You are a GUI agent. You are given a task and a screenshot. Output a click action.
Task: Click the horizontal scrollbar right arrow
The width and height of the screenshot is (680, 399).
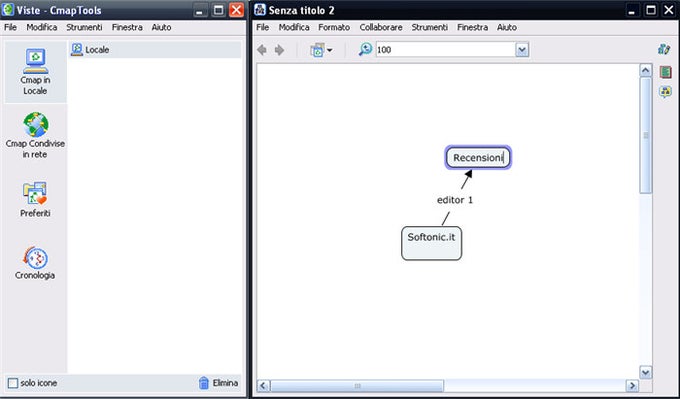click(632, 386)
